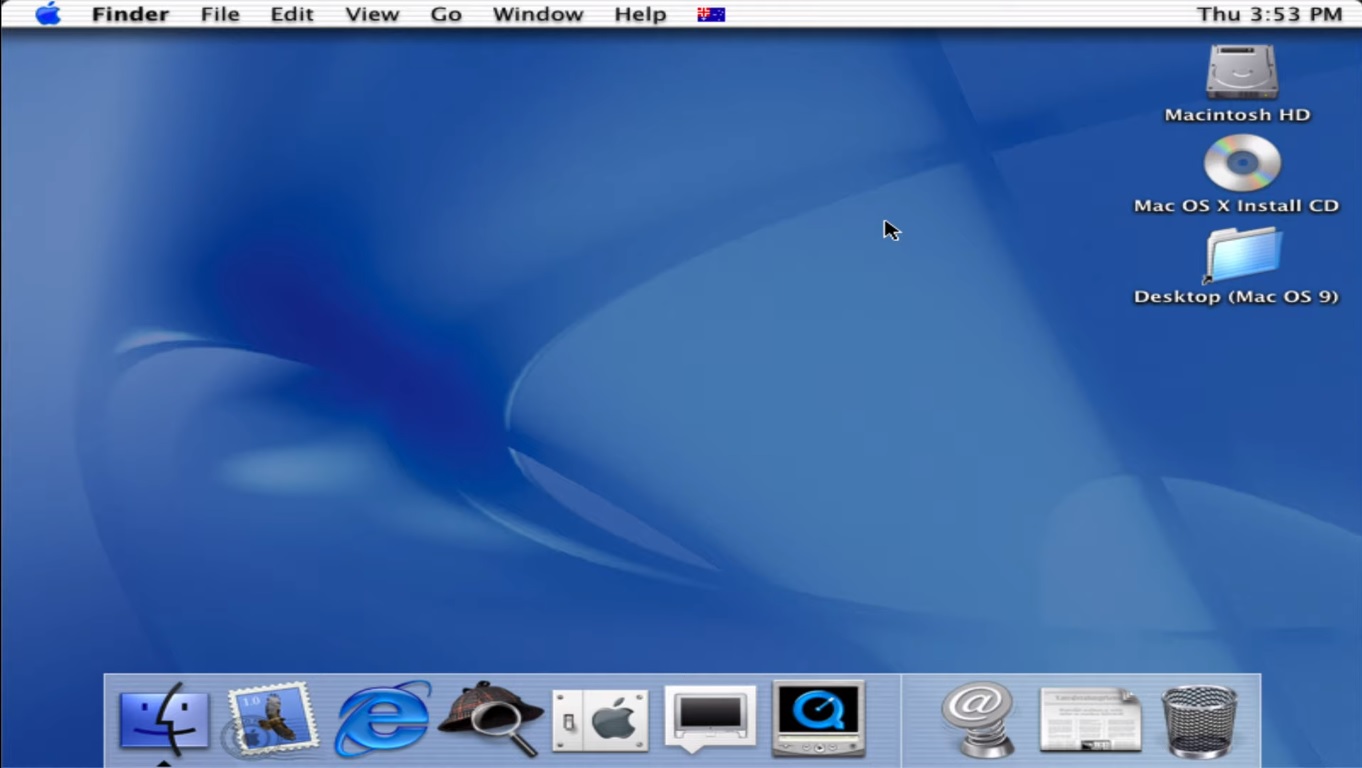Select the Macintosh HD drive icon
Screen dimensions: 1362x768
pos(1241,71)
